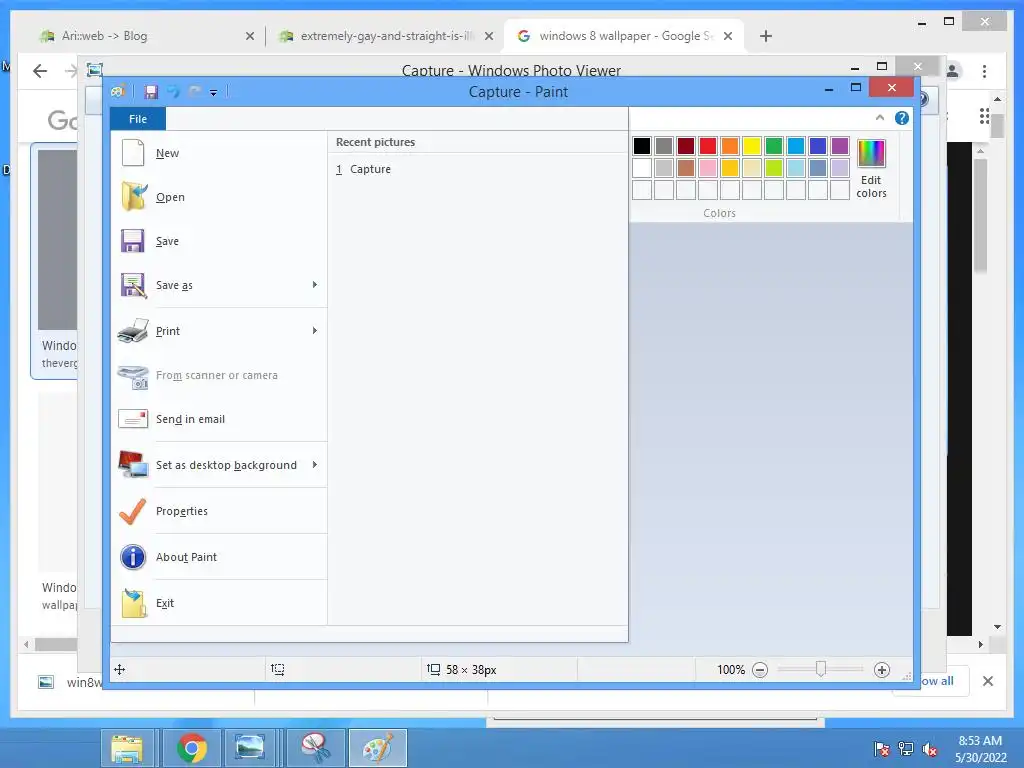Screen dimensions: 1024x768
Task: Switch to the Ari::web -> Blog Chrome tab
Action: (x=148, y=36)
